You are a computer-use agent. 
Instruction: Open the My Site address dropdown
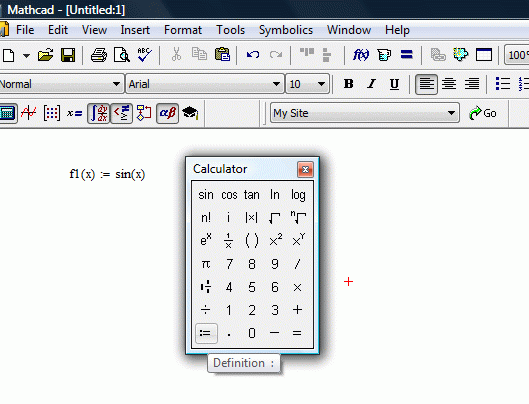coord(451,113)
